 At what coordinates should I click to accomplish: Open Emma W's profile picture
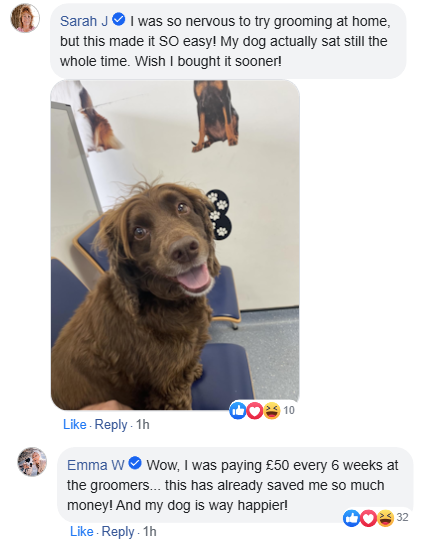click(32, 462)
